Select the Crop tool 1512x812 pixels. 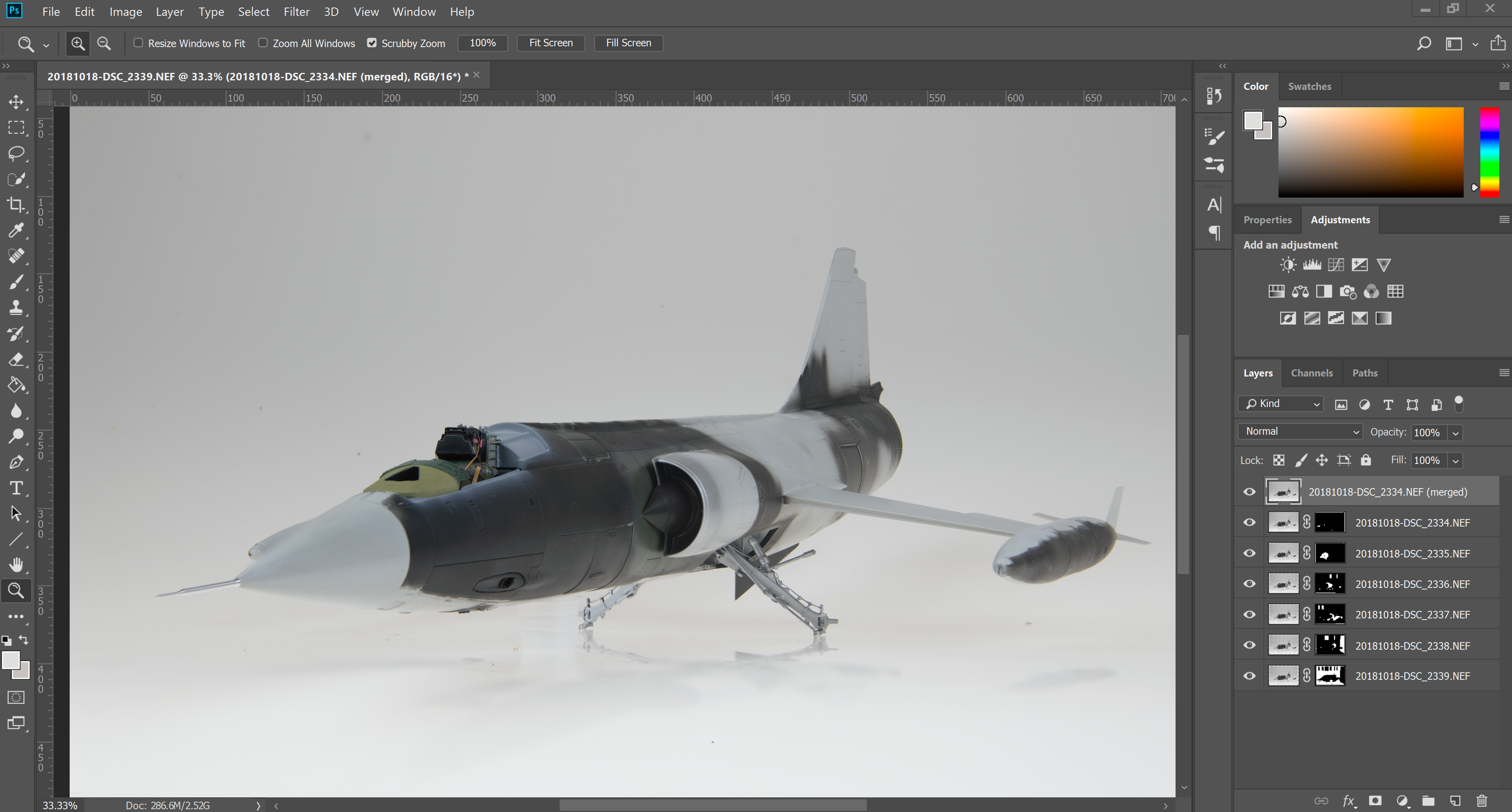(17, 205)
